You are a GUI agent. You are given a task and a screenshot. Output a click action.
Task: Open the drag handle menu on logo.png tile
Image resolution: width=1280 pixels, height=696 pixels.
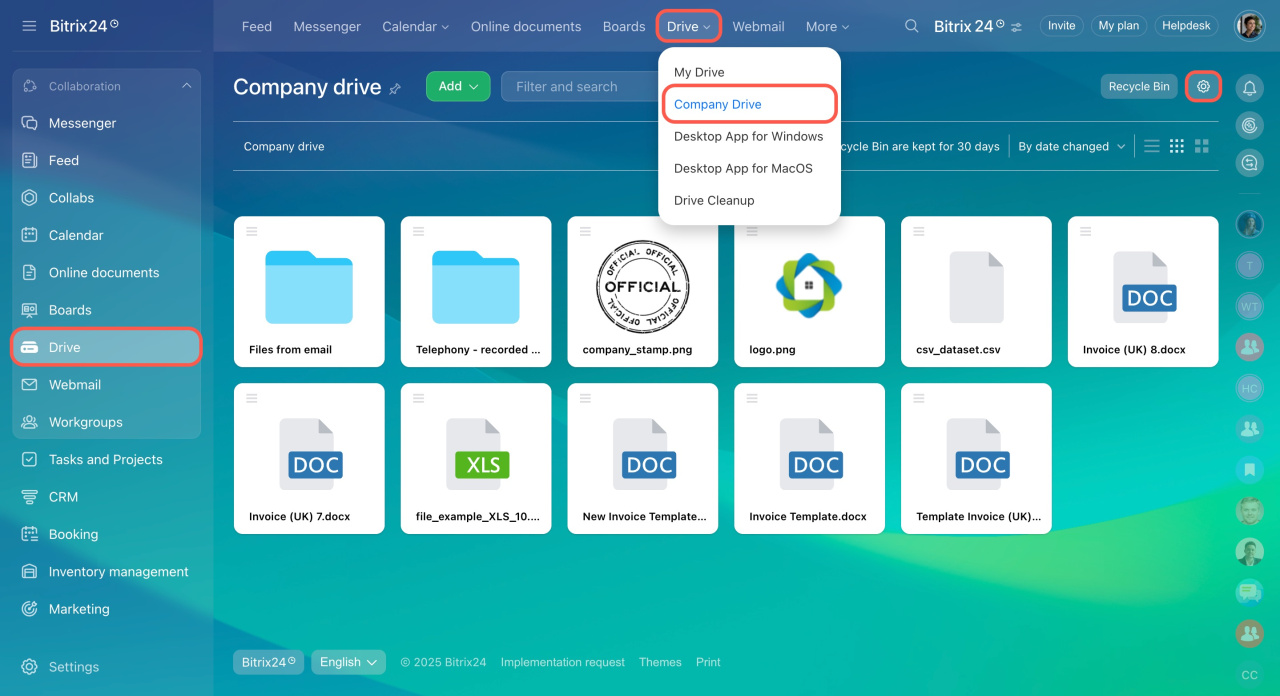tap(752, 231)
